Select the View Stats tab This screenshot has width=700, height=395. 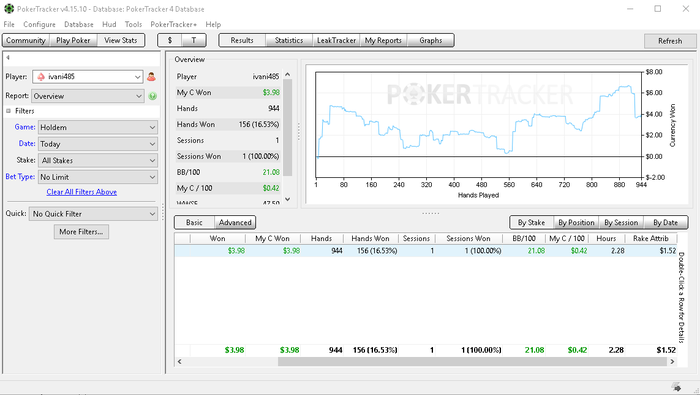(121, 40)
